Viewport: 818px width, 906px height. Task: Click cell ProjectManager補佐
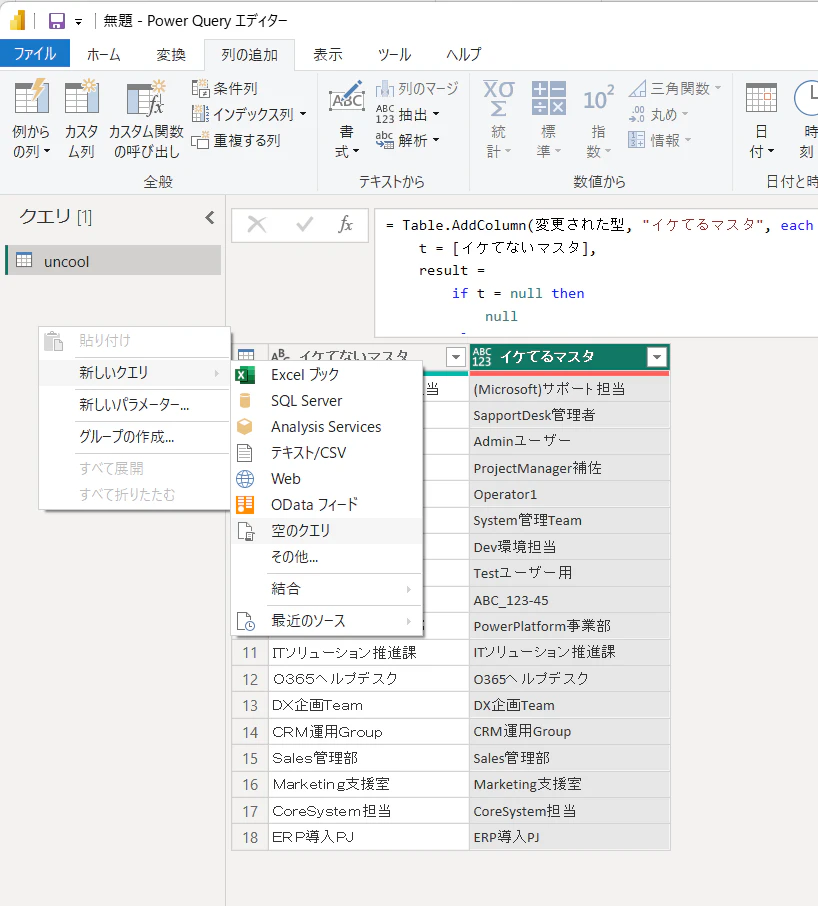[570, 468]
